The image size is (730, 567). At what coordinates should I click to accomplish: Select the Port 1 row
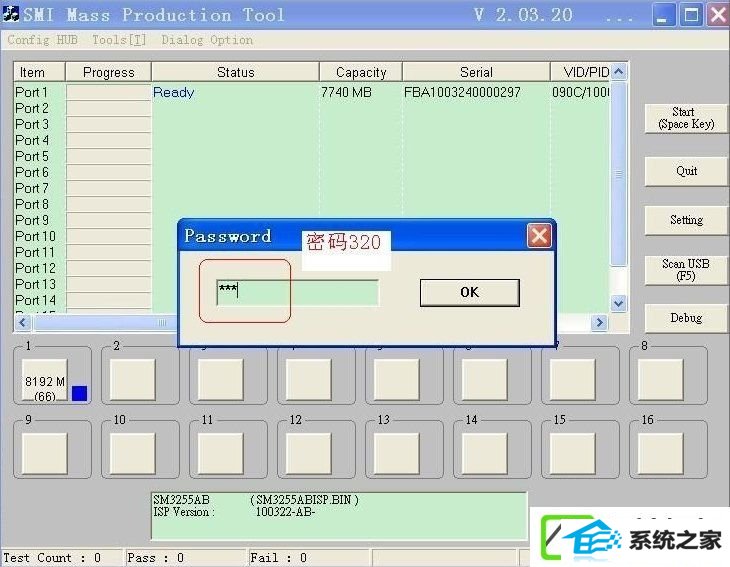pos(311,92)
